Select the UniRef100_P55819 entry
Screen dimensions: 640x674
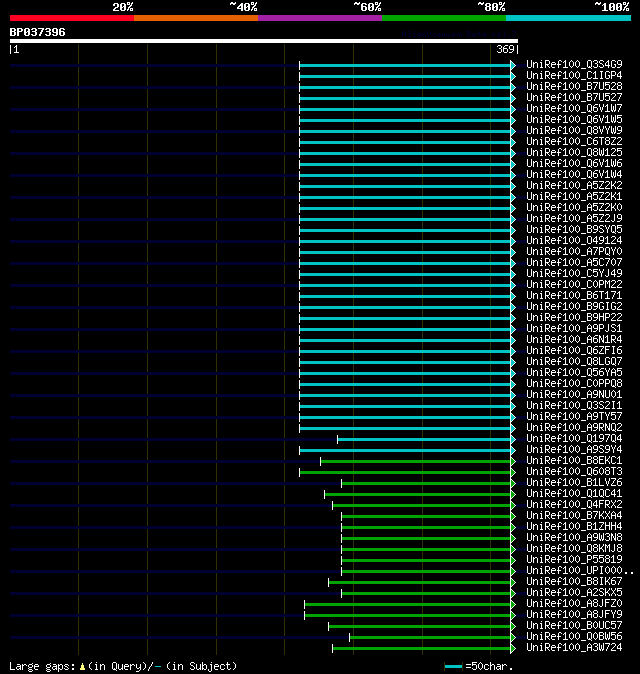pos(574,559)
